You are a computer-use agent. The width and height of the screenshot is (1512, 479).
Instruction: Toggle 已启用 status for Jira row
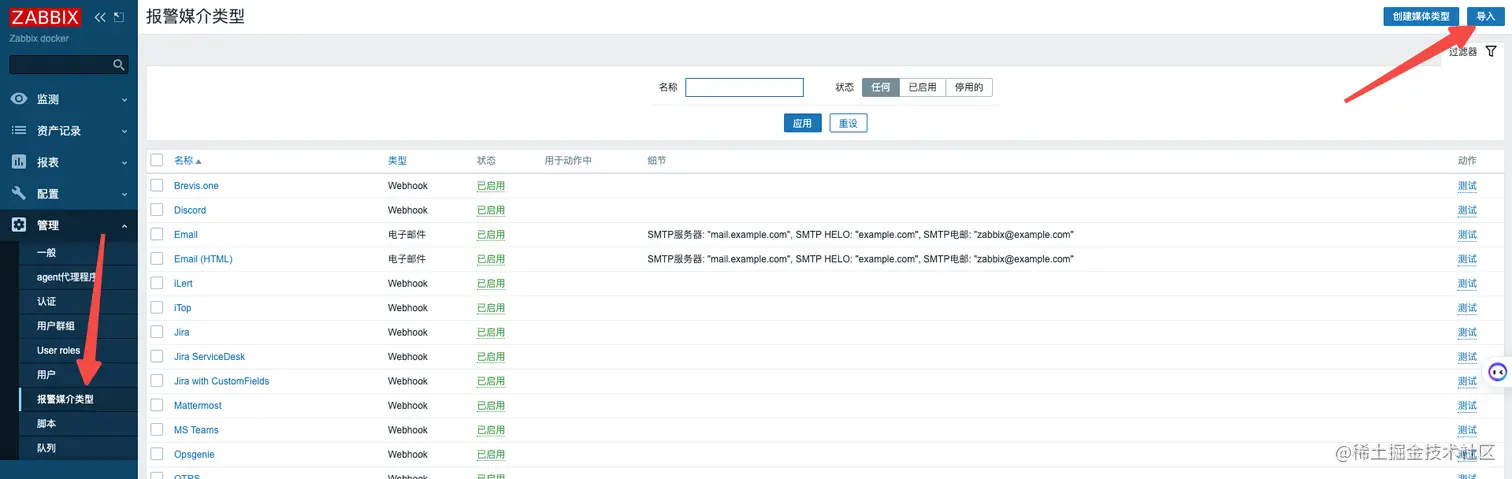tap(491, 332)
